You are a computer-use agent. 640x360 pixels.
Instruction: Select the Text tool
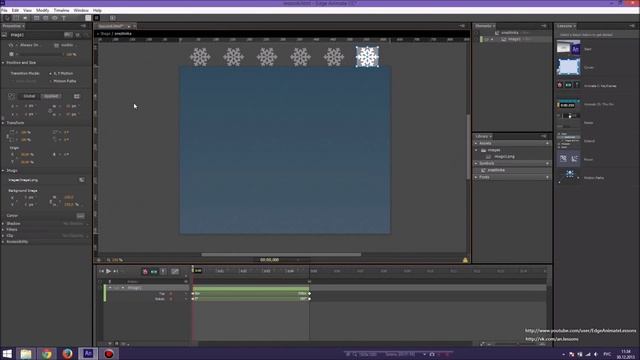(64, 18)
